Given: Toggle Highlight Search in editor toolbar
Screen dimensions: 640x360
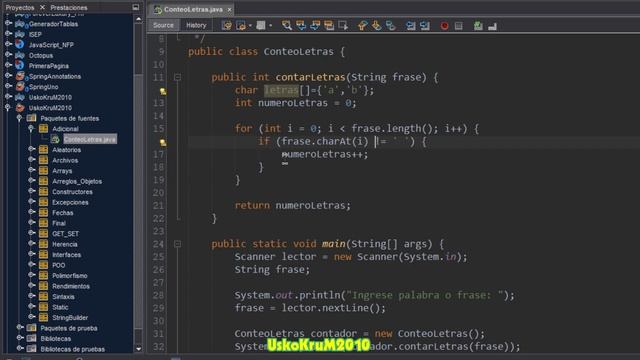Looking at the screenshot, I should click(329, 26).
